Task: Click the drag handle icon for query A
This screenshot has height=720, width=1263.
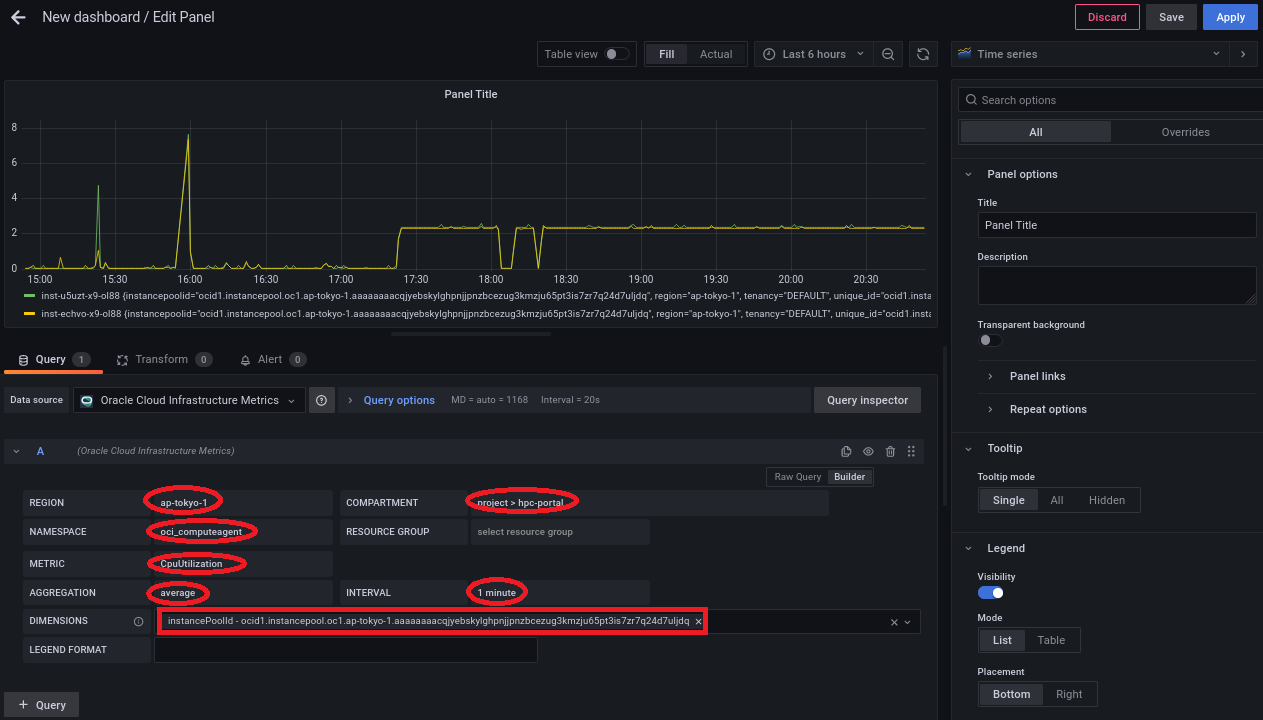Action: click(911, 452)
